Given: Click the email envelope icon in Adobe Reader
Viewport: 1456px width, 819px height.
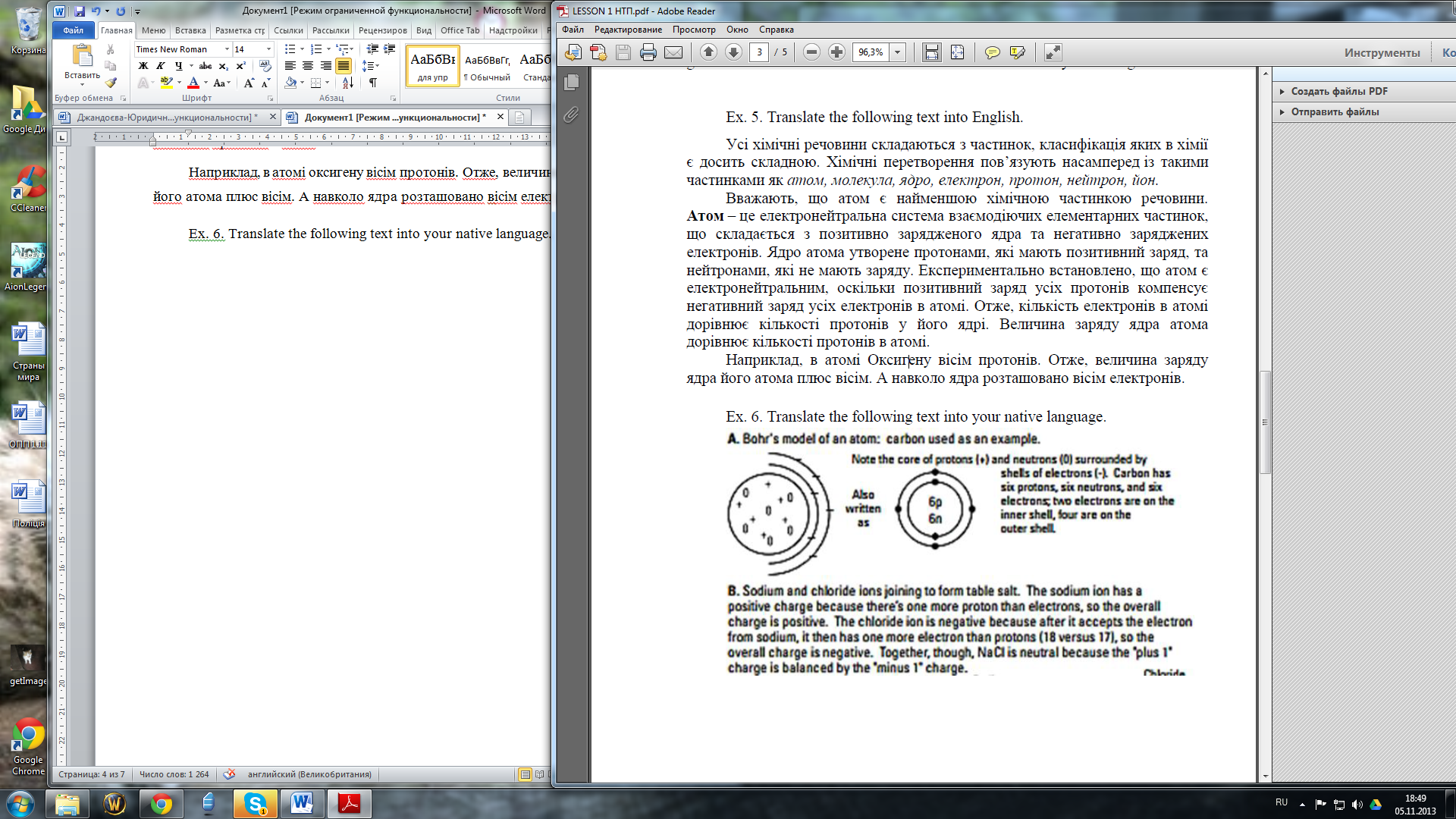Looking at the screenshot, I should click(x=673, y=52).
